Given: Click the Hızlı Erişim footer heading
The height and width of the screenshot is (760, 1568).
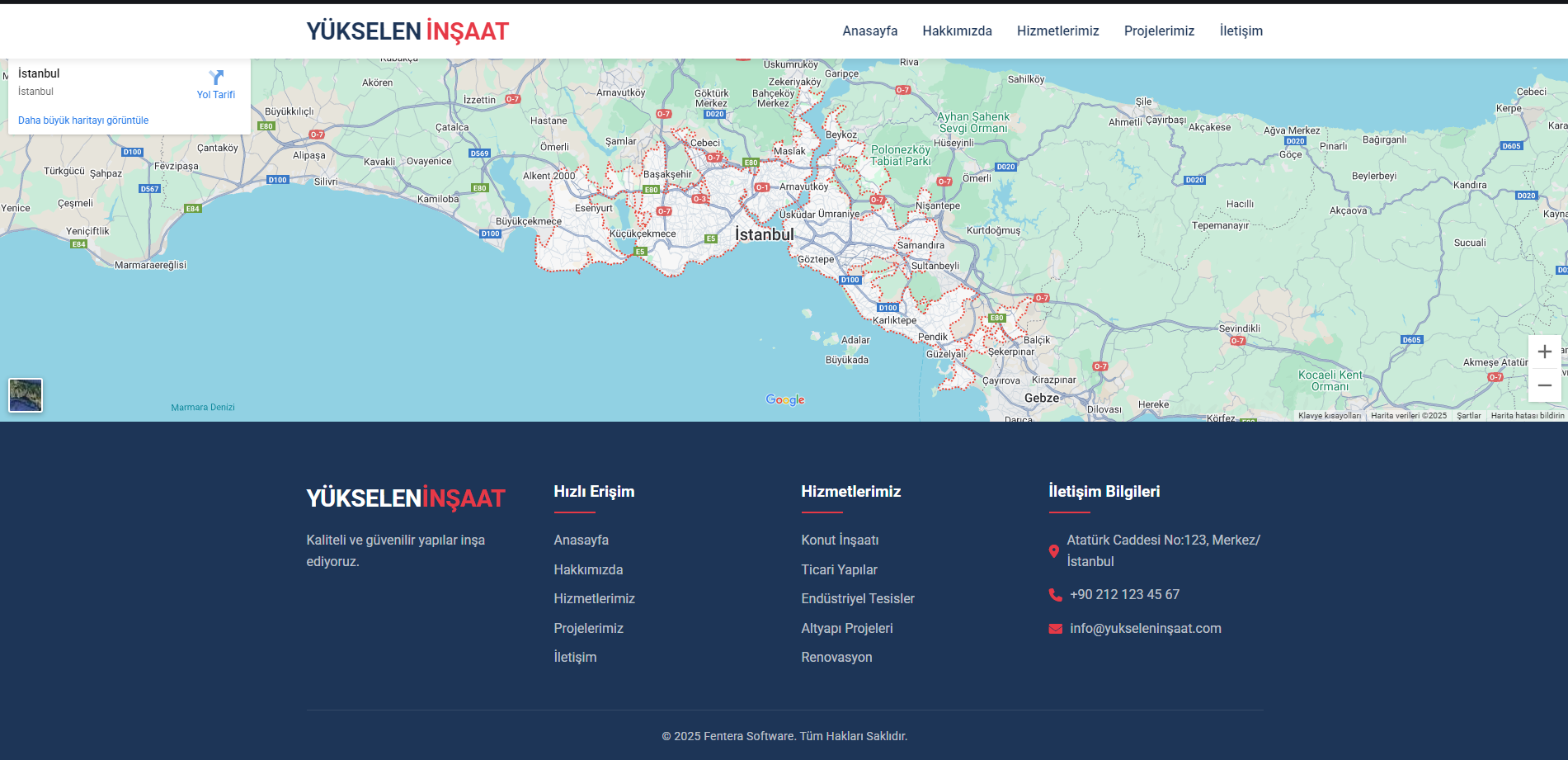Looking at the screenshot, I should click(594, 491).
